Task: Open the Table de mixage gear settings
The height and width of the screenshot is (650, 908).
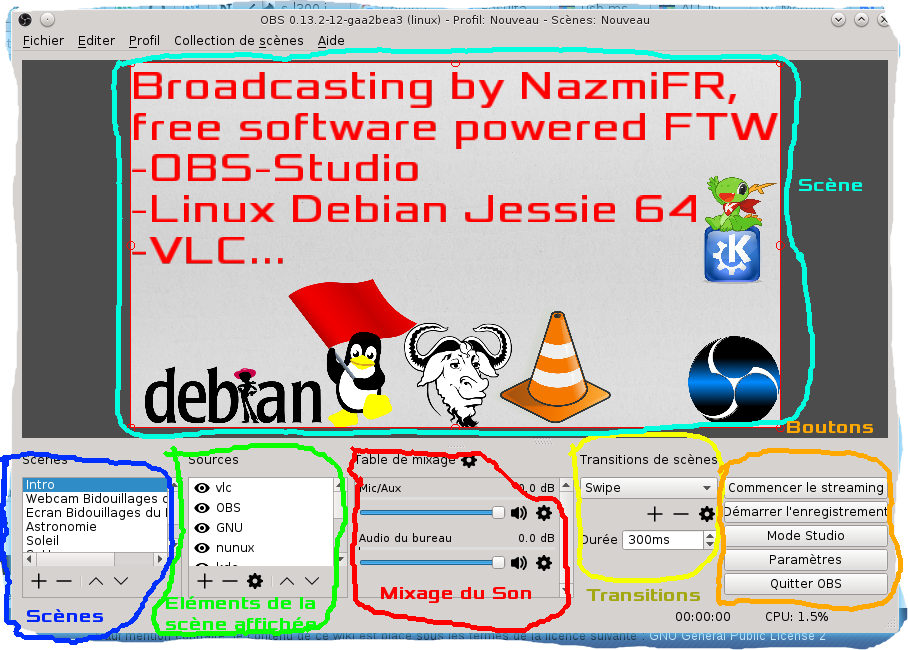Action: pos(468,460)
